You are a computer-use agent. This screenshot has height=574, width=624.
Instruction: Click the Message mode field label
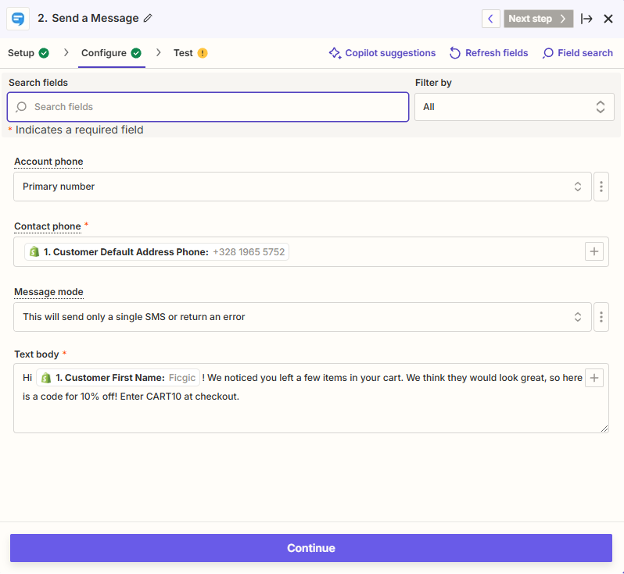(x=49, y=292)
